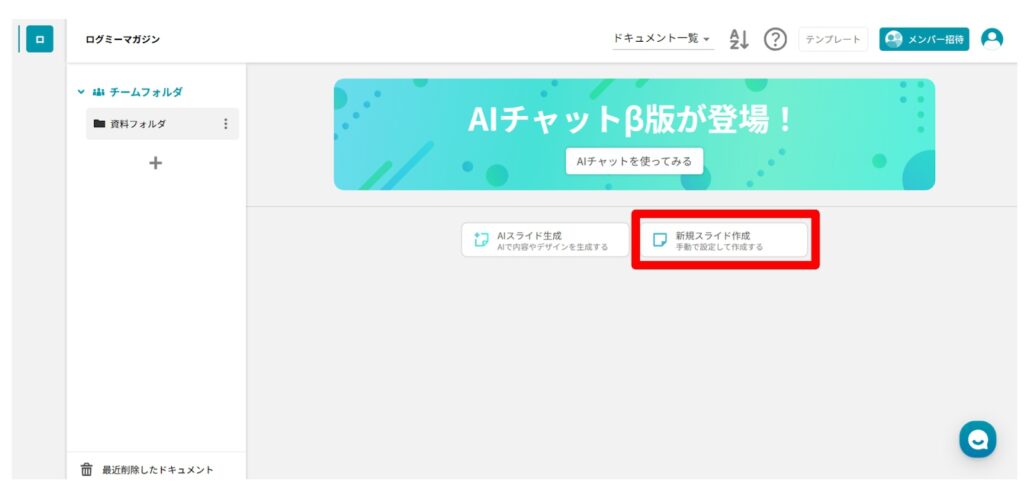Click AIチャットを使ってみる button

[634, 161]
